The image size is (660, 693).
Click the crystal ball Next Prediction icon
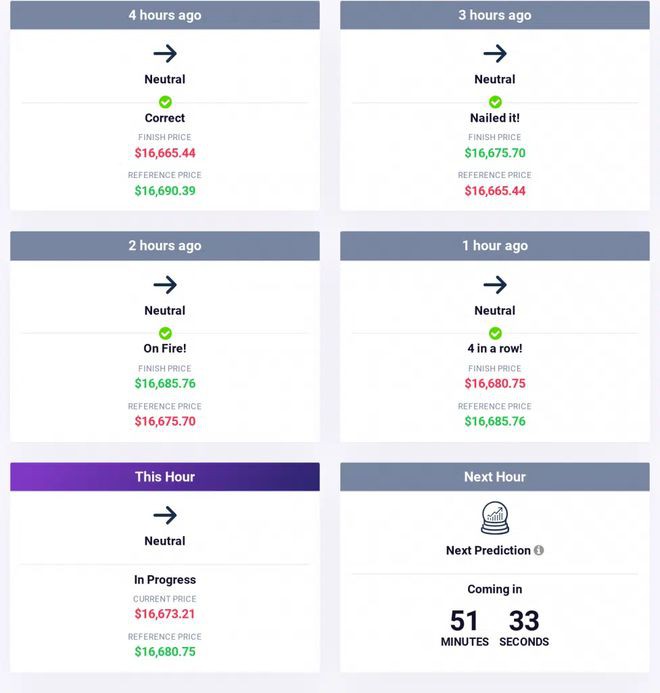click(x=495, y=518)
